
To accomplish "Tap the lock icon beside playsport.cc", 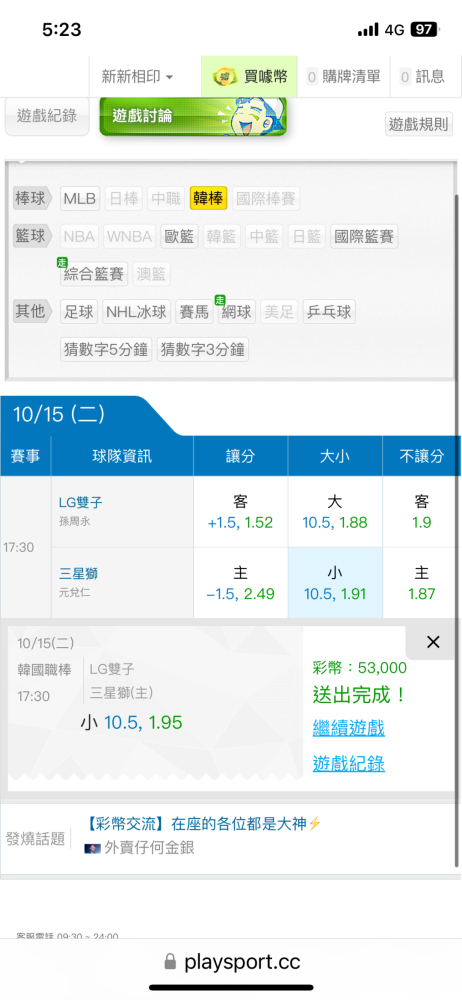I will tap(170, 962).
